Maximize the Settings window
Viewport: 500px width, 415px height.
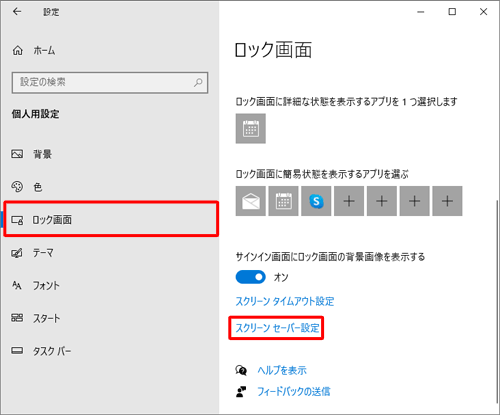pyautogui.click(x=452, y=12)
